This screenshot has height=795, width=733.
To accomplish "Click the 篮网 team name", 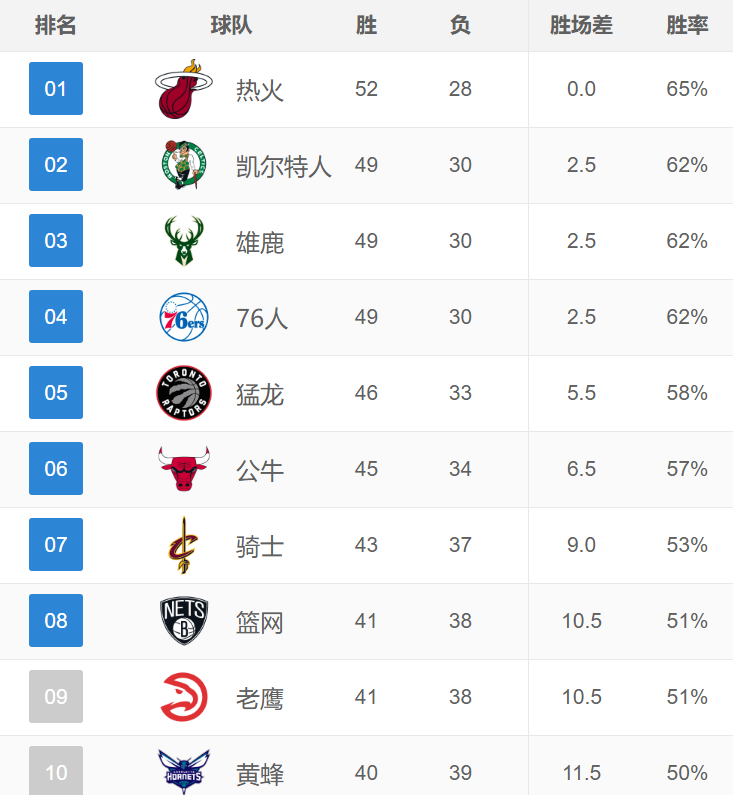I will [260, 622].
